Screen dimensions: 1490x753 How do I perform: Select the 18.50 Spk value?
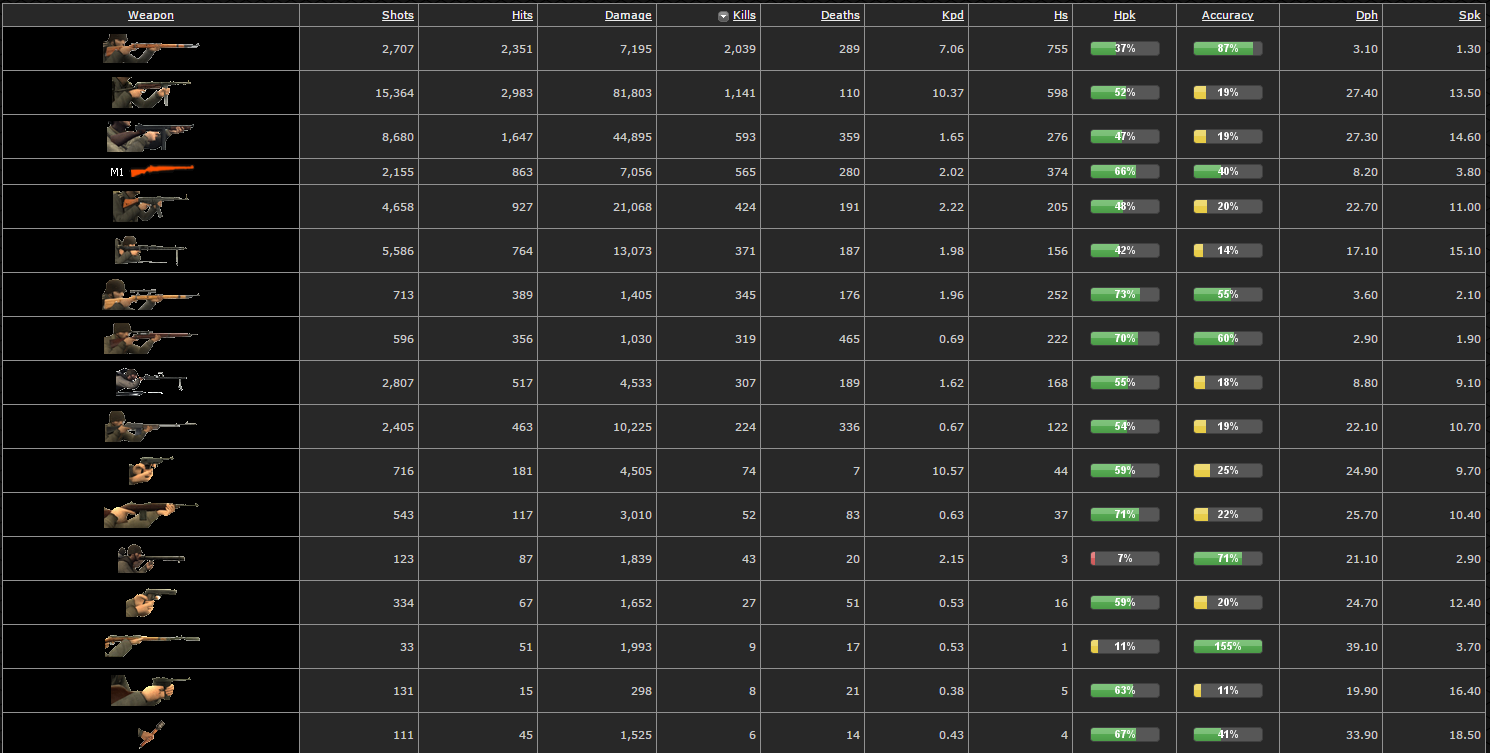click(x=1465, y=734)
